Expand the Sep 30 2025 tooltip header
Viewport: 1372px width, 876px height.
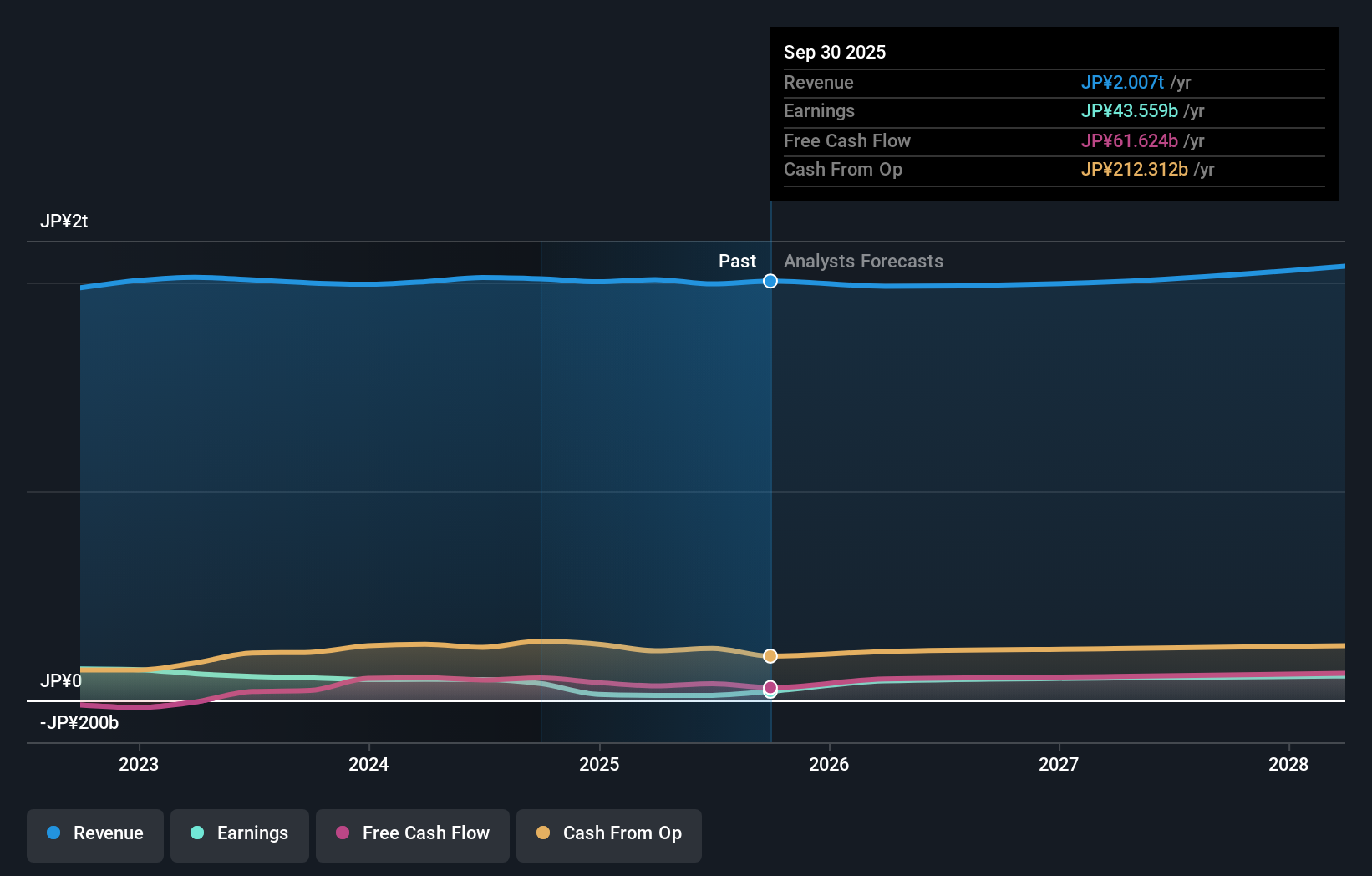(834, 52)
